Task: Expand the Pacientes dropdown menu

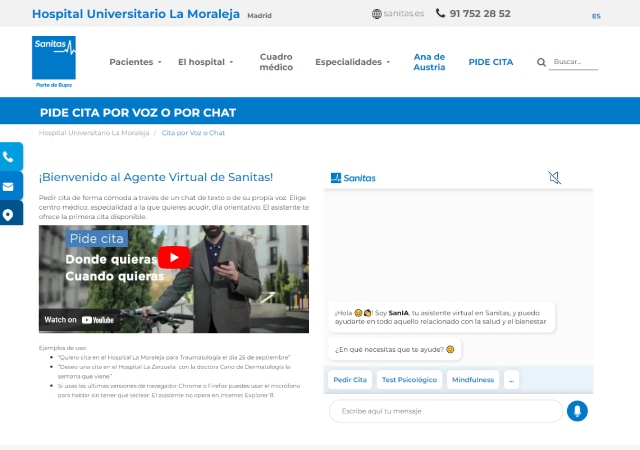Action: 136,62
